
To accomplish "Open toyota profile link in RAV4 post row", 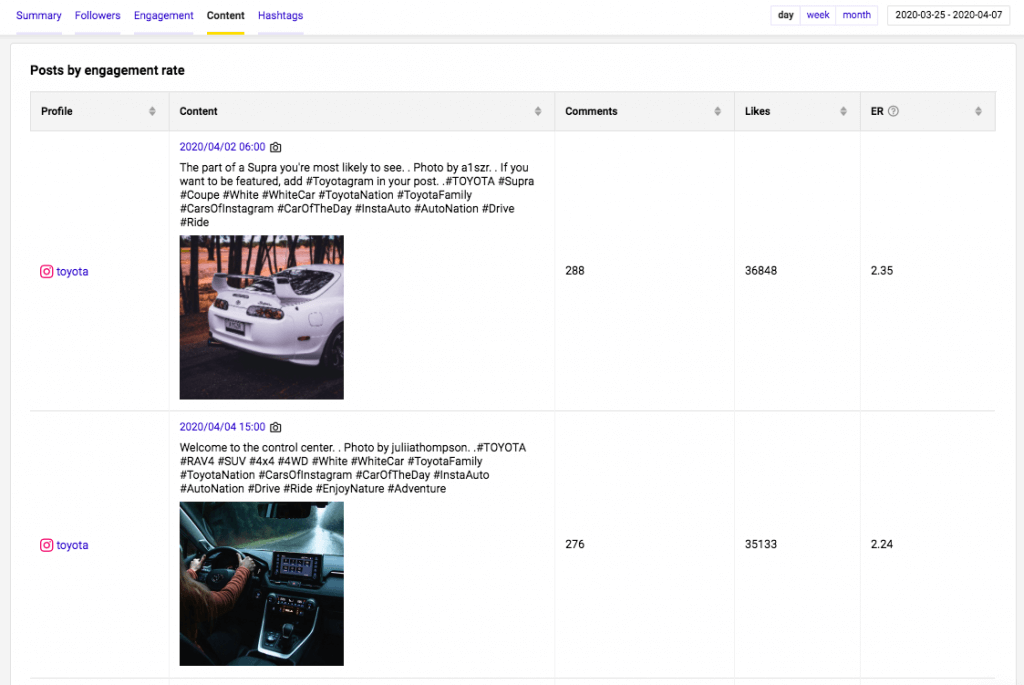I will [72, 545].
